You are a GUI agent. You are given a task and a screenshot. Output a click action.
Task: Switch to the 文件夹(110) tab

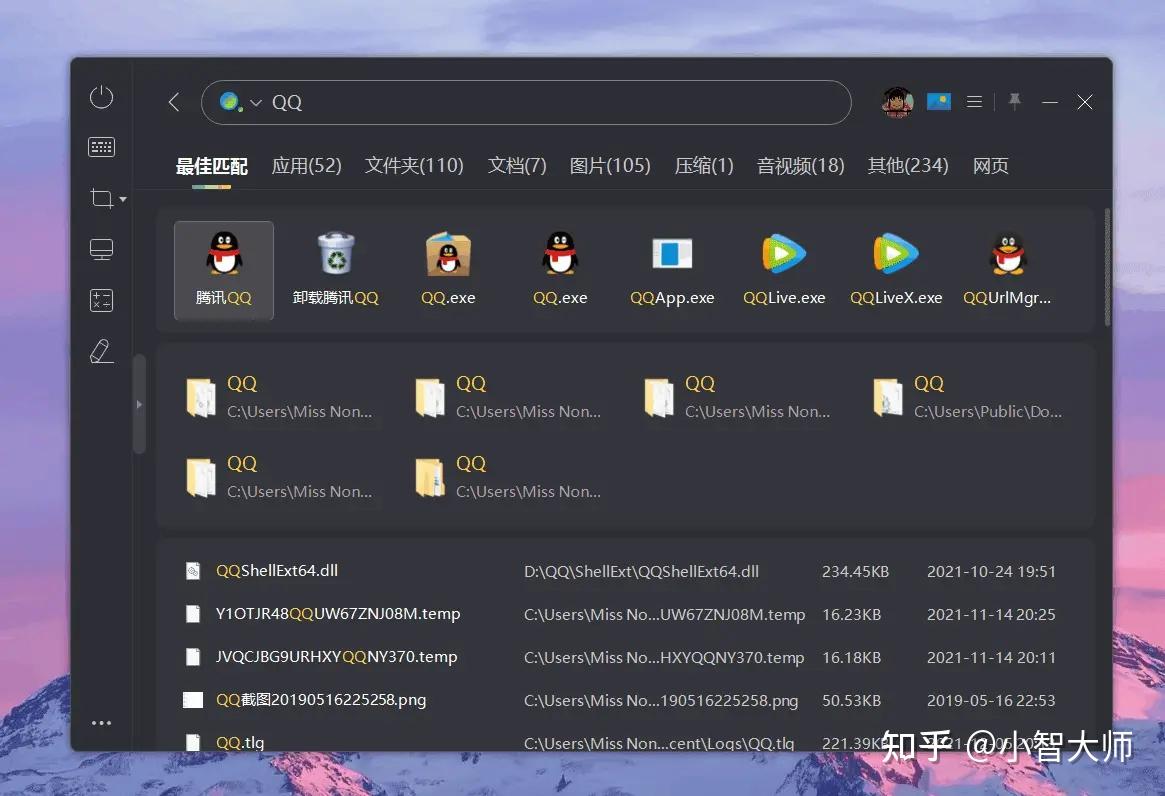[414, 166]
